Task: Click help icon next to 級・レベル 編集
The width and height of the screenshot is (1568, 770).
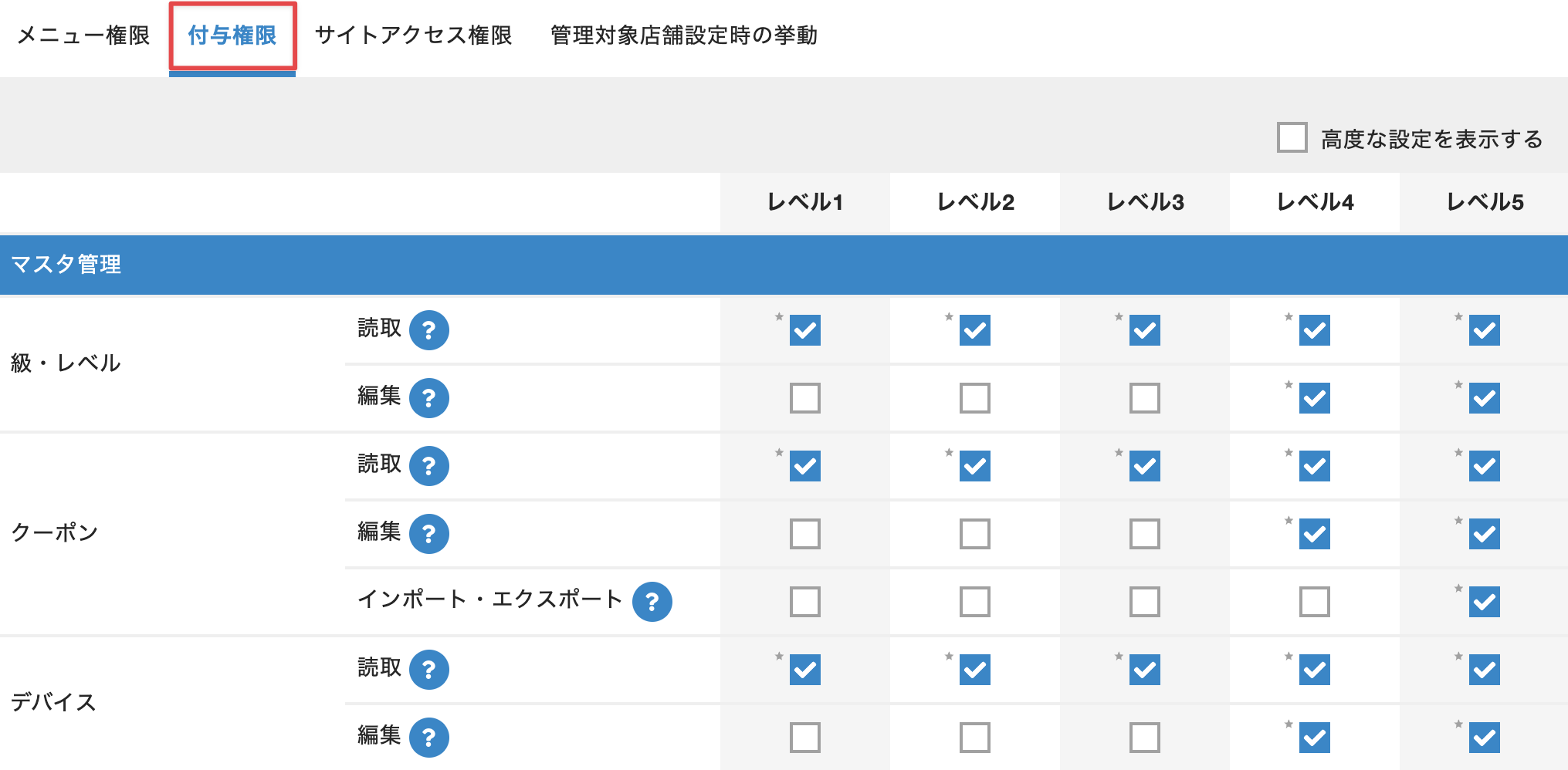Action: click(x=428, y=398)
